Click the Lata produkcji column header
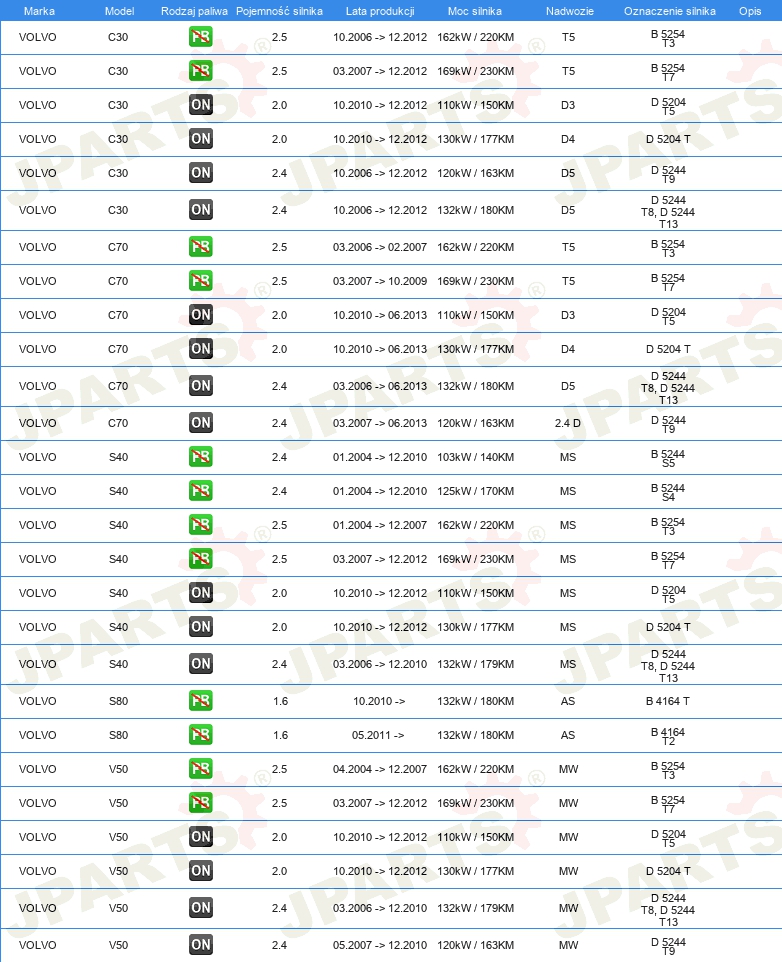 coord(380,11)
